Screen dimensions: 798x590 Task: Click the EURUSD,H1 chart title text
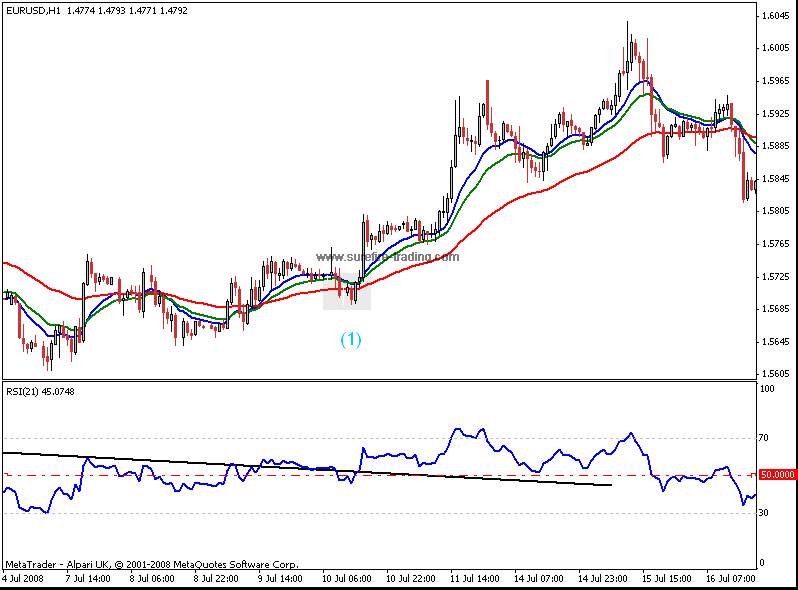(x=34, y=10)
